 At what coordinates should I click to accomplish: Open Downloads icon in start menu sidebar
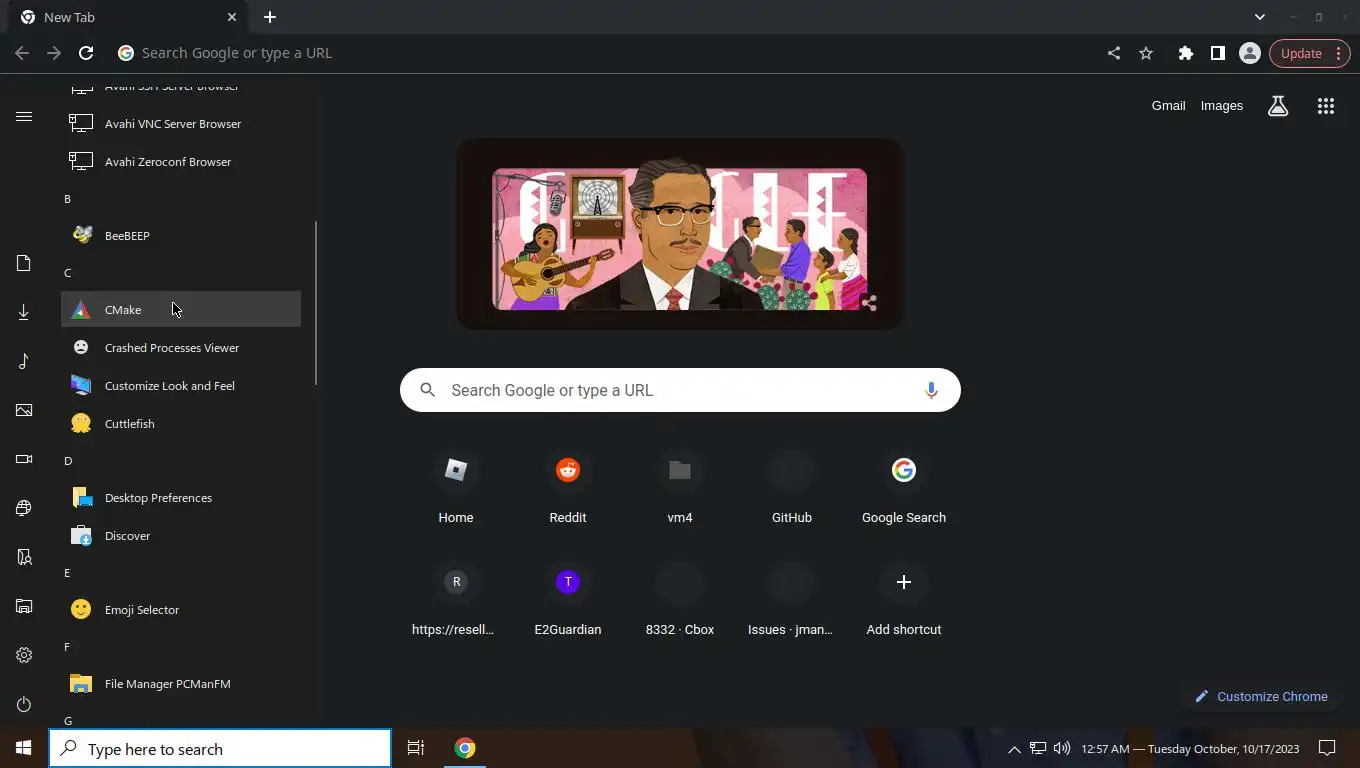point(24,312)
